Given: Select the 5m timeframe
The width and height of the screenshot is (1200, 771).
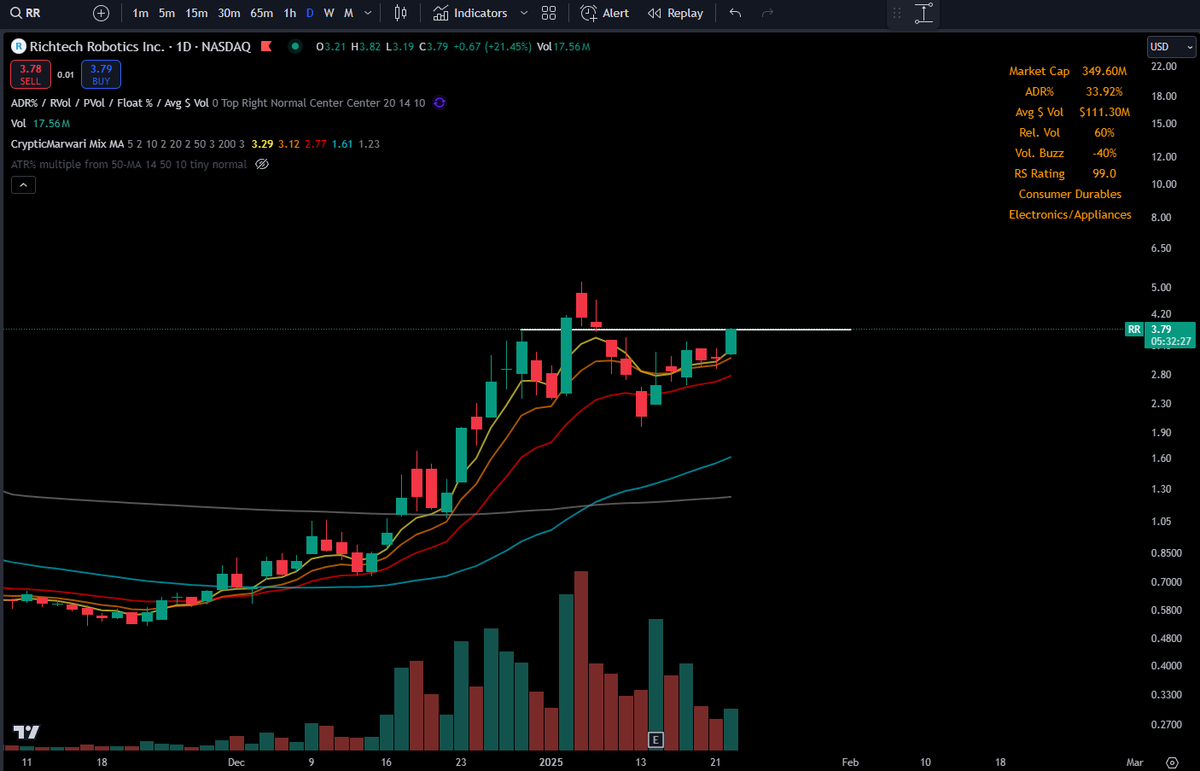Looking at the screenshot, I should (x=167, y=13).
